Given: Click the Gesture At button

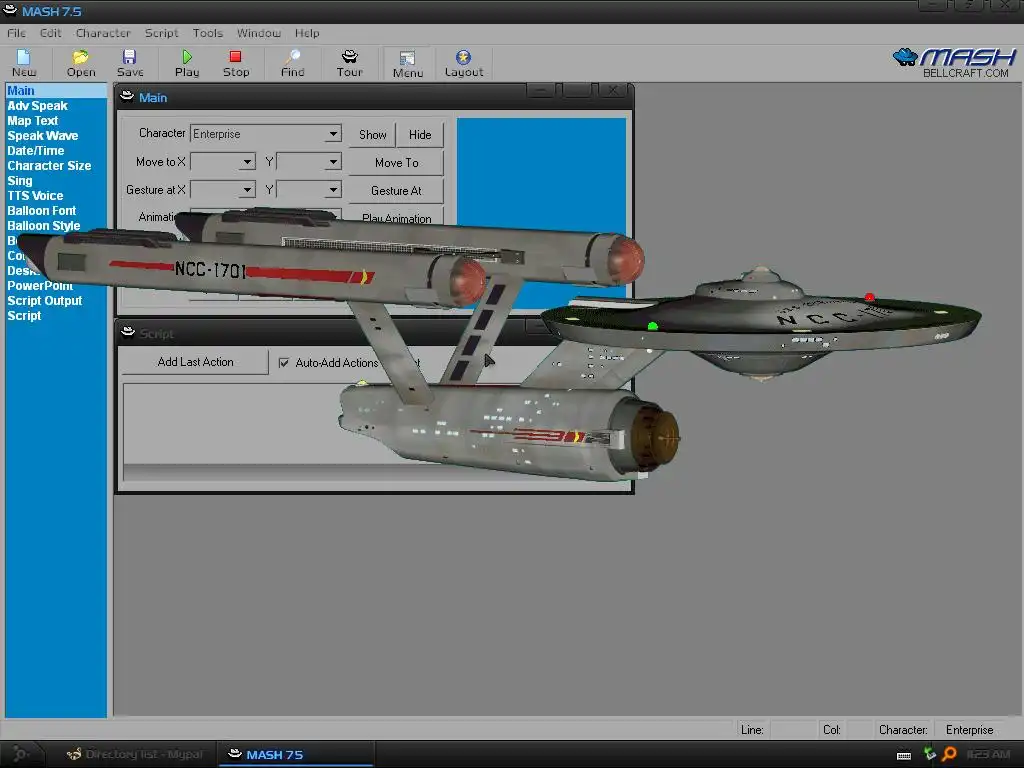Looking at the screenshot, I should tap(396, 191).
